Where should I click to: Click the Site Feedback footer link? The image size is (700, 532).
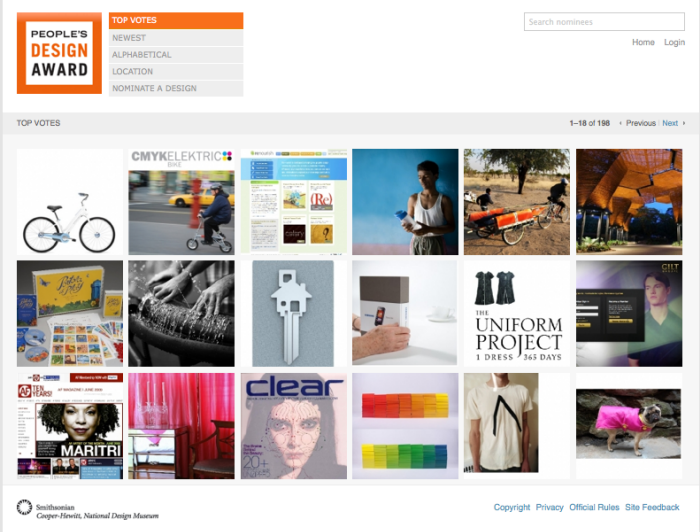[x=652, y=508]
